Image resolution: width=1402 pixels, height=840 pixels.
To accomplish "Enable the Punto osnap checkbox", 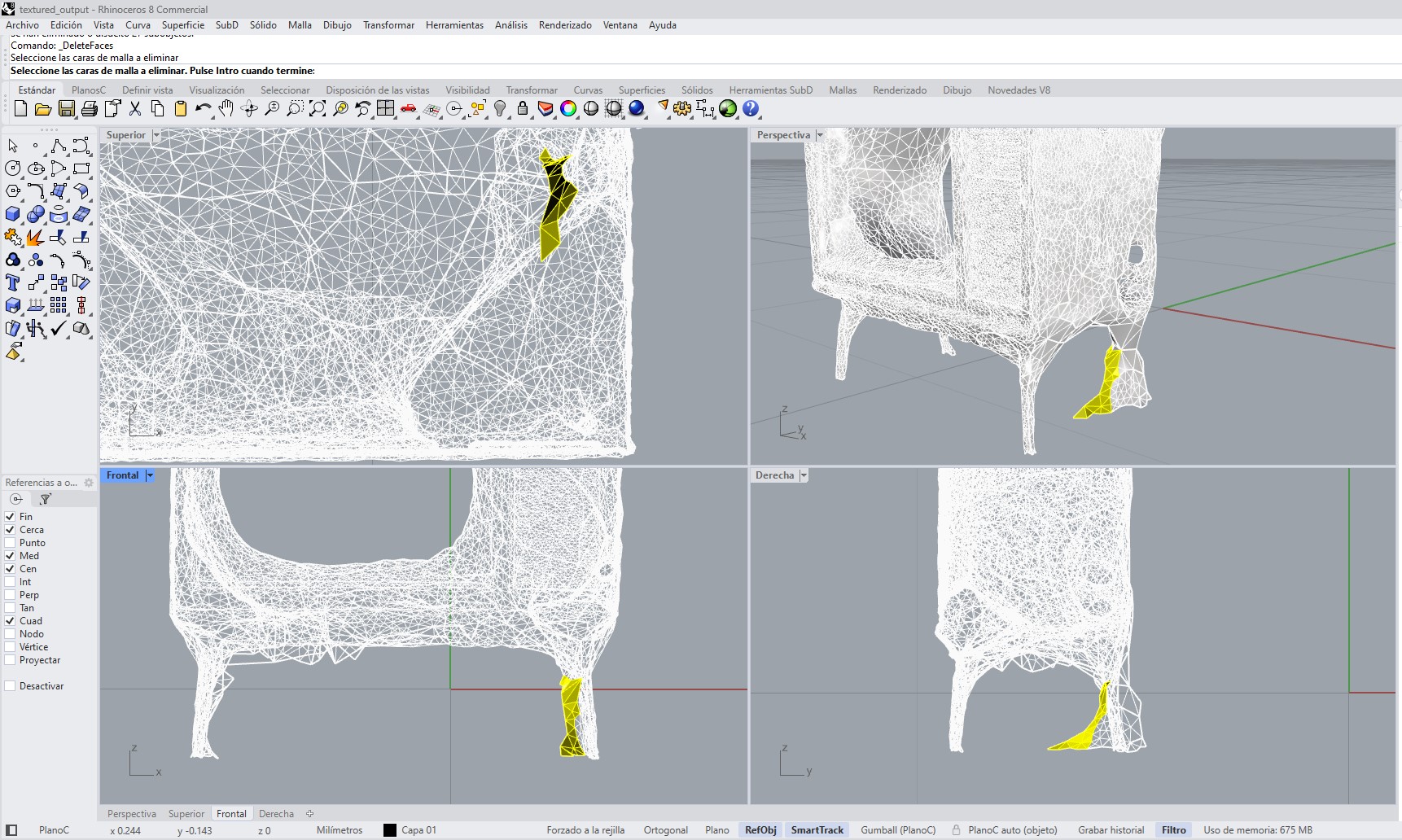I will pyautogui.click(x=9, y=543).
